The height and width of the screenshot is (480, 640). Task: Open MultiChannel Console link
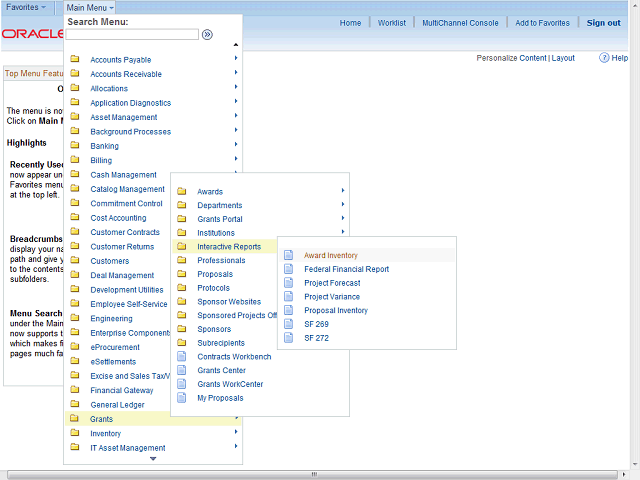pyautogui.click(x=460, y=23)
